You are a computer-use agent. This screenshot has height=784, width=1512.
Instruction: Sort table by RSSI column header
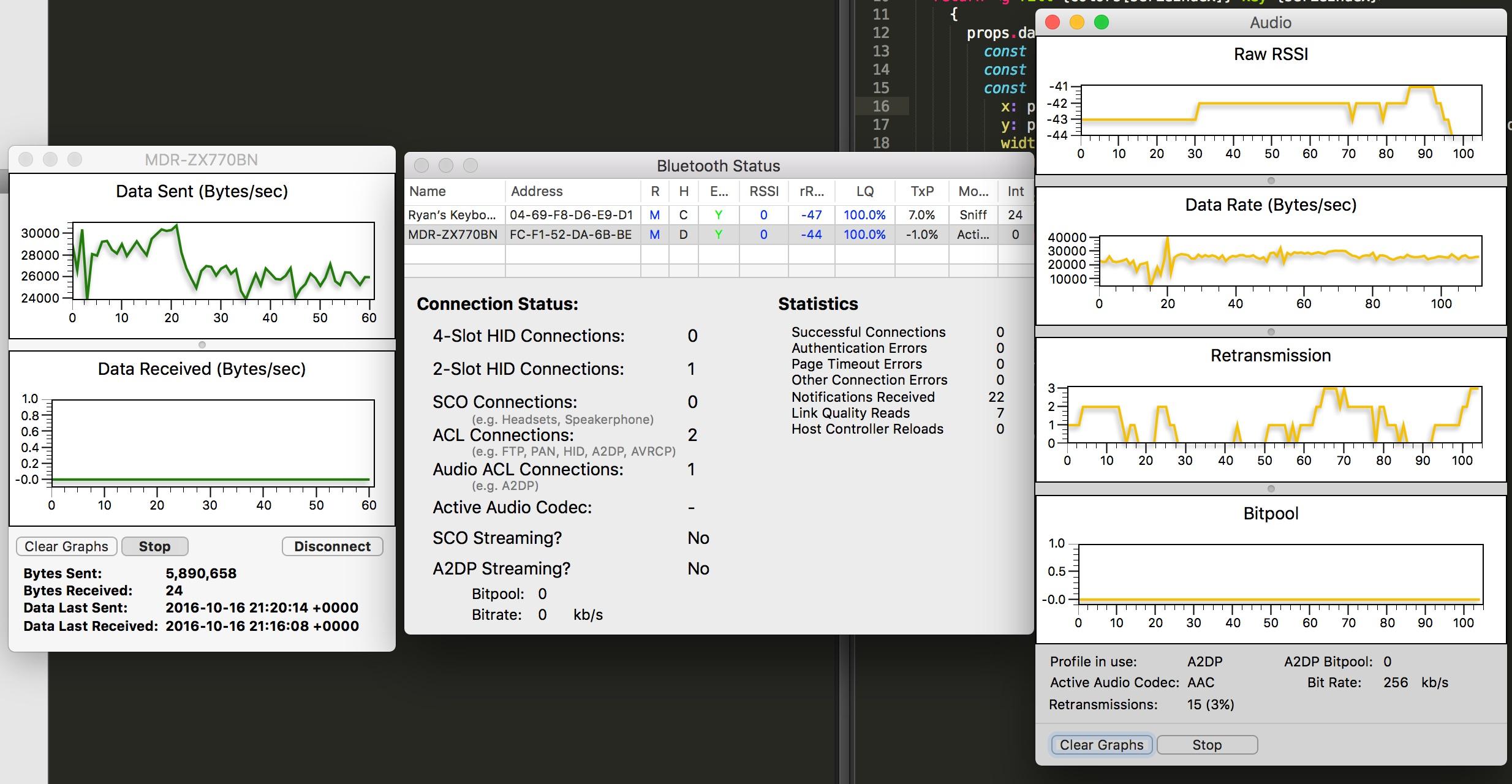(764, 191)
